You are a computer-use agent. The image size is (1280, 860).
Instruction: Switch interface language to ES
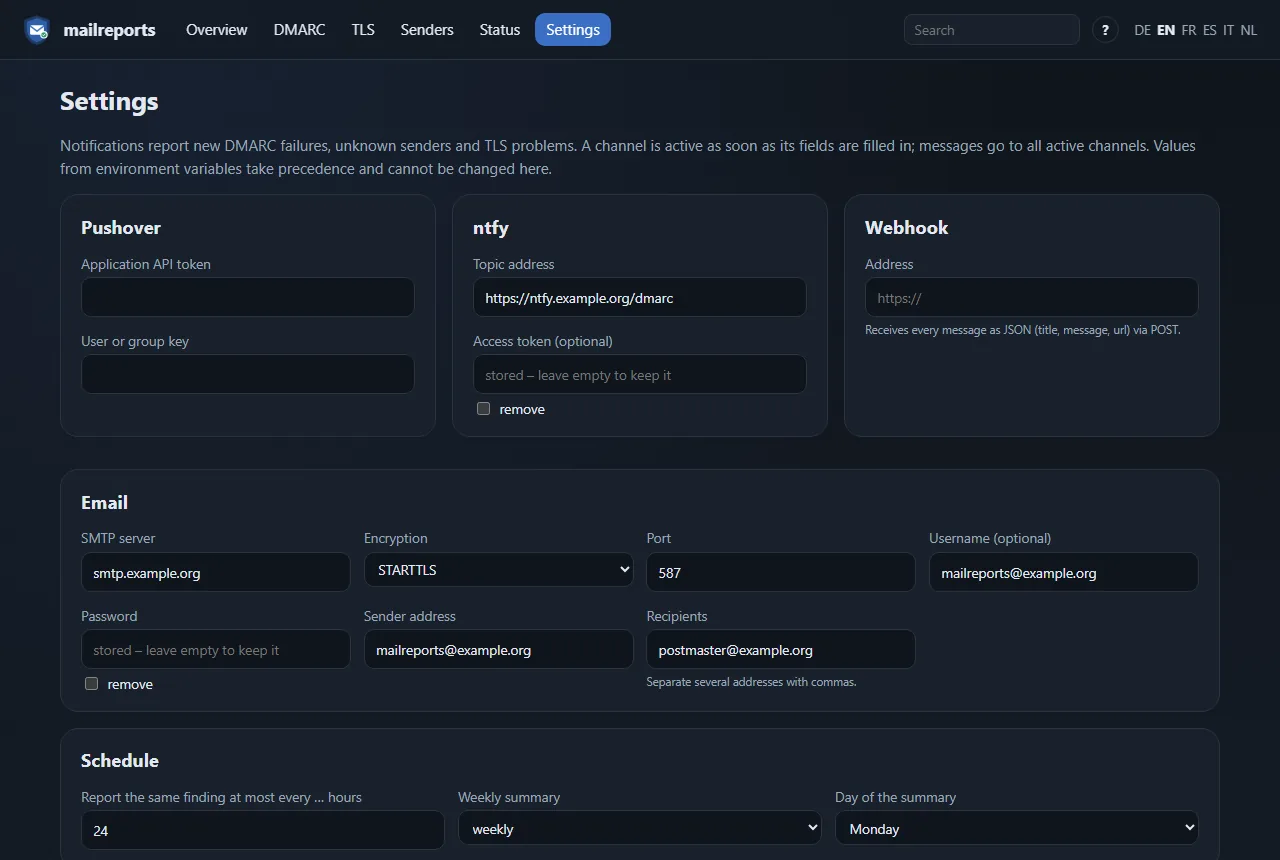pyautogui.click(x=1210, y=30)
